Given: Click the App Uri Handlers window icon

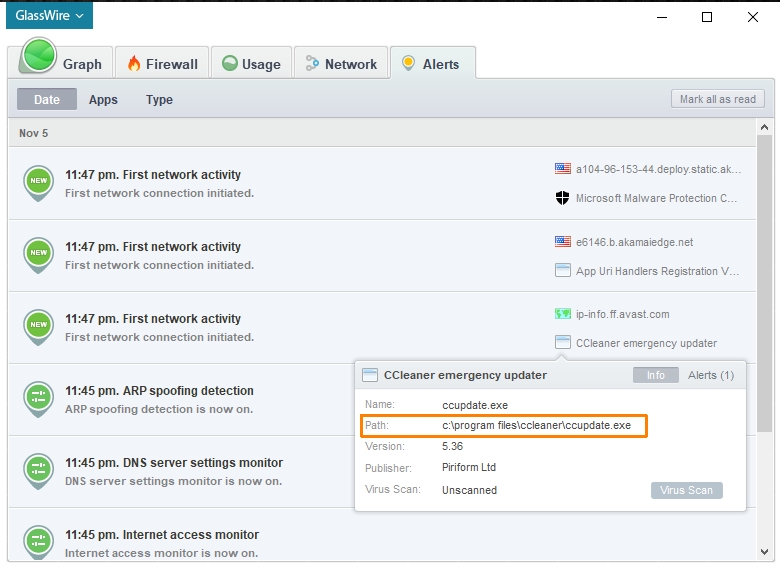Looking at the screenshot, I should pos(563,270).
